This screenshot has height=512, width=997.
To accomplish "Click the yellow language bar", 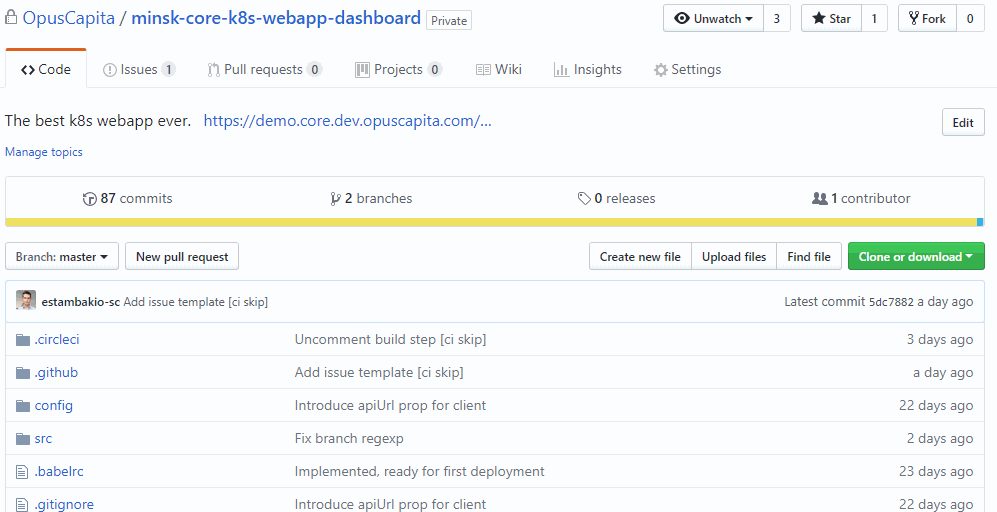I will (490, 222).
